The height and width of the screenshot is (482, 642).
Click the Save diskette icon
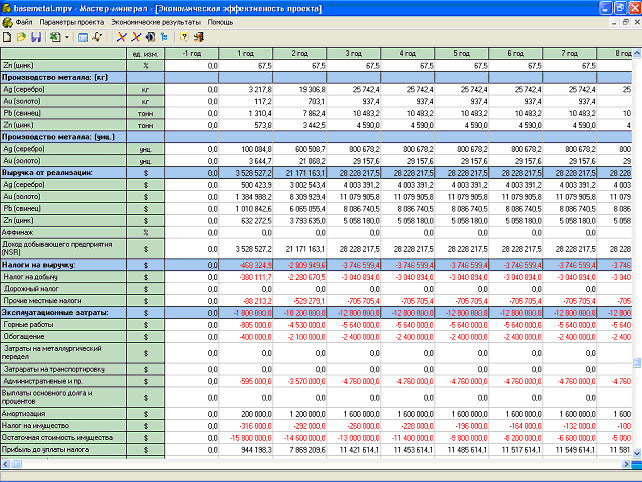tap(36, 37)
